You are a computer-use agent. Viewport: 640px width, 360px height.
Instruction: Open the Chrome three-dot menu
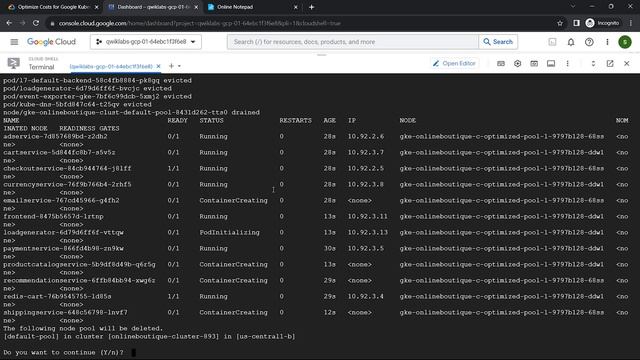pyautogui.click(x=631, y=23)
